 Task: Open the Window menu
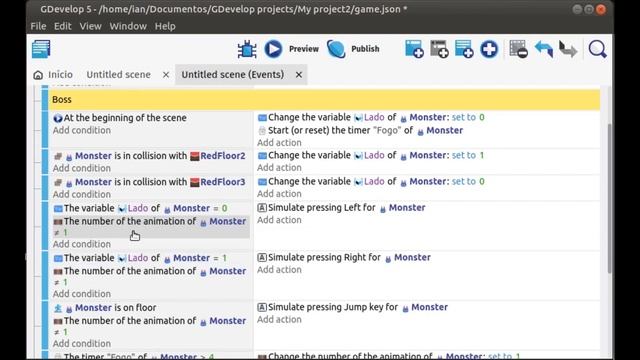128,26
